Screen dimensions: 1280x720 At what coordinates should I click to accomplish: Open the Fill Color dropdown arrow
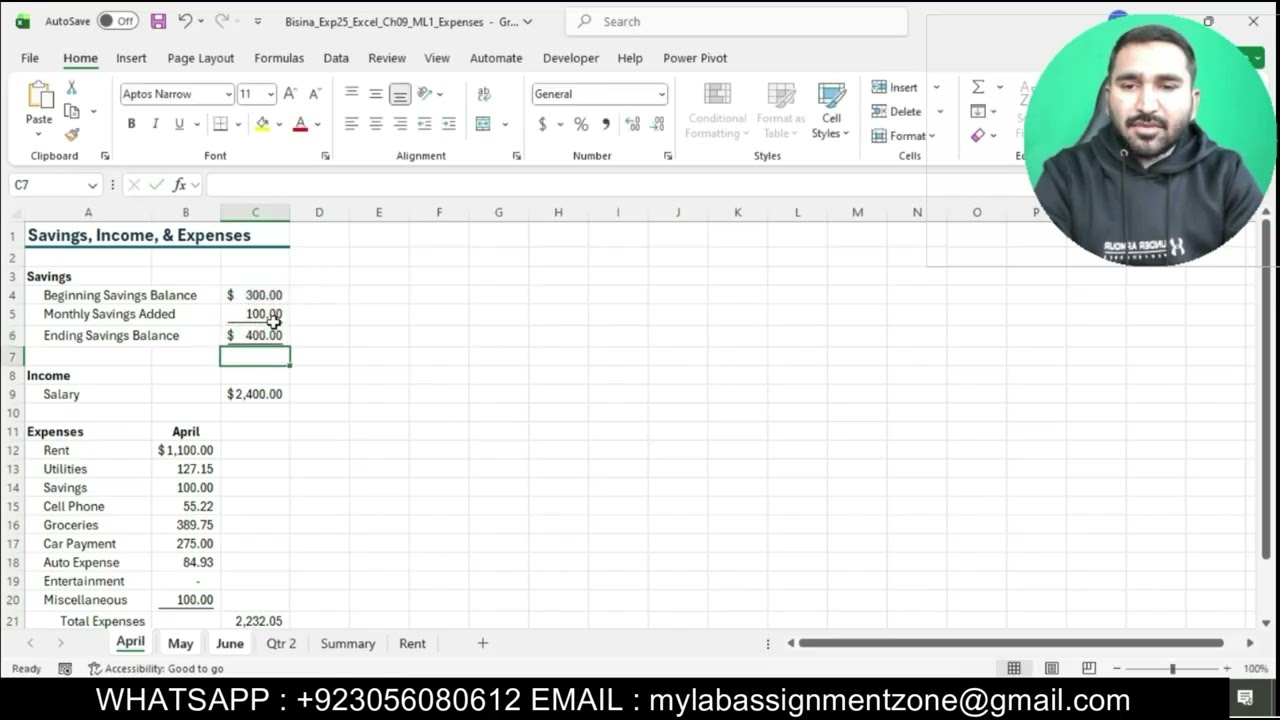279,124
